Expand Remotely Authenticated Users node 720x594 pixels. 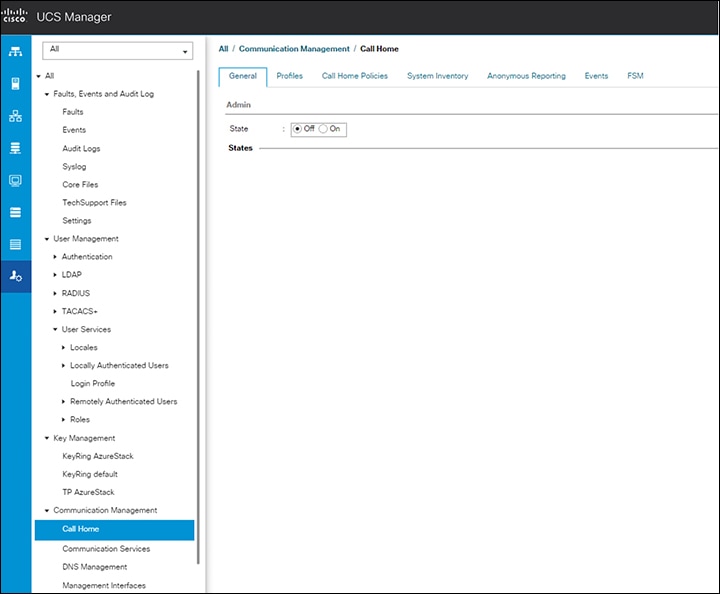pos(63,402)
